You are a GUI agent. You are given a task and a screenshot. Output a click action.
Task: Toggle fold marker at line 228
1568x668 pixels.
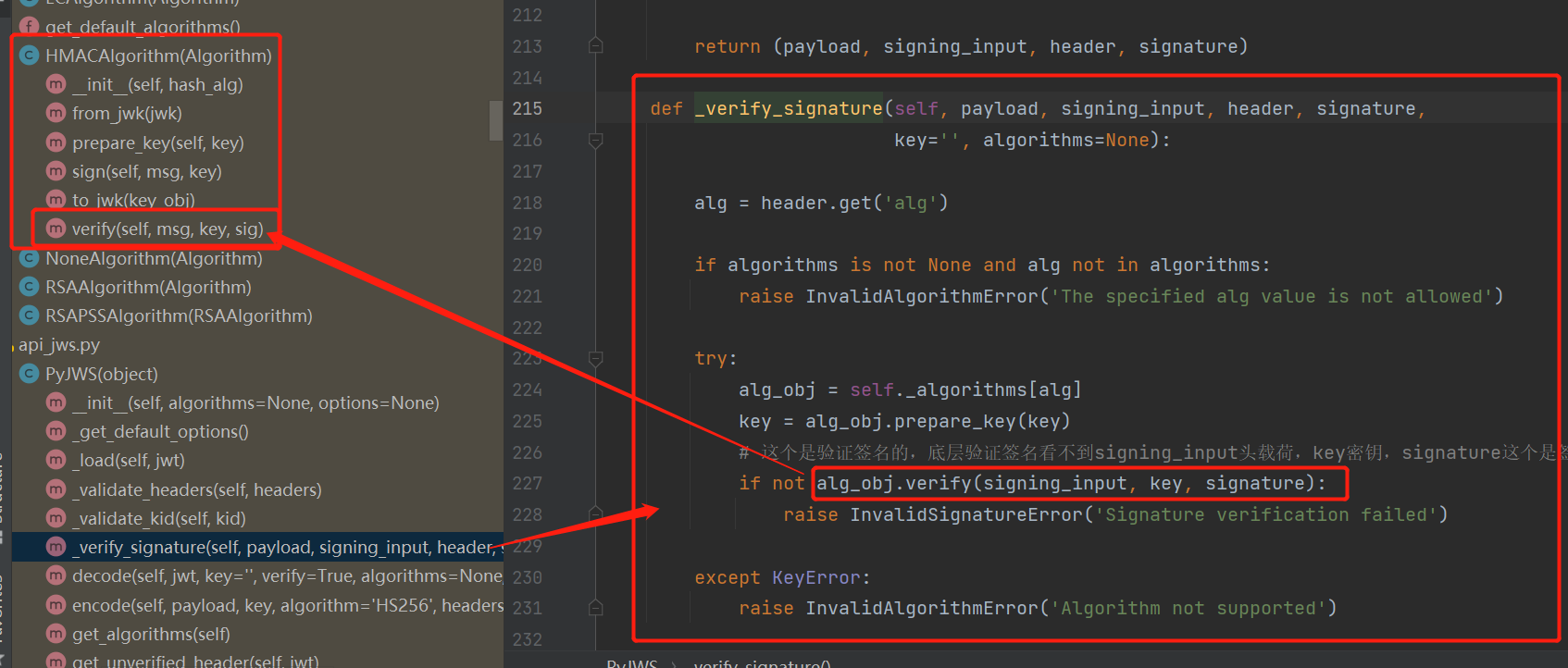point(596,514)
